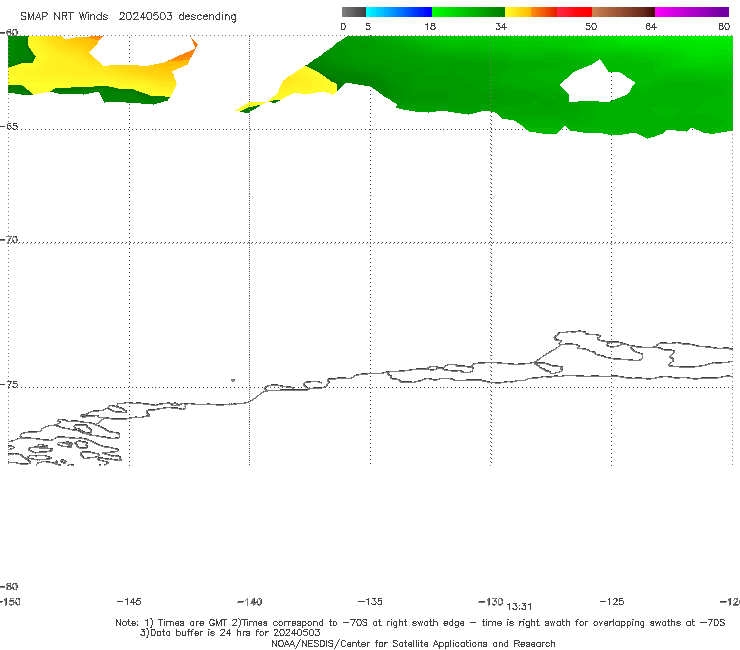Click the latitude label '-80' at lower left
The width and height of the screenshot is (740, 650).
click(9, 587)
